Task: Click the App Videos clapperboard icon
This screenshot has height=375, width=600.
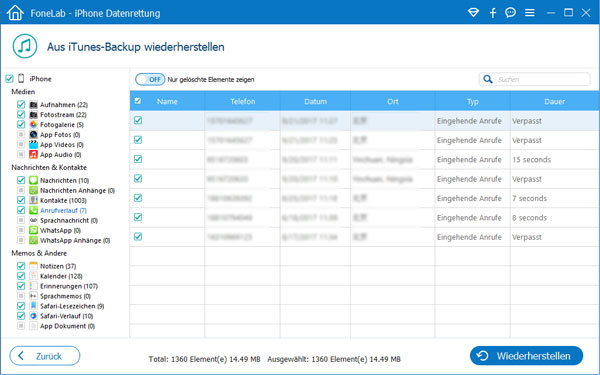Action: coord(34,144)
